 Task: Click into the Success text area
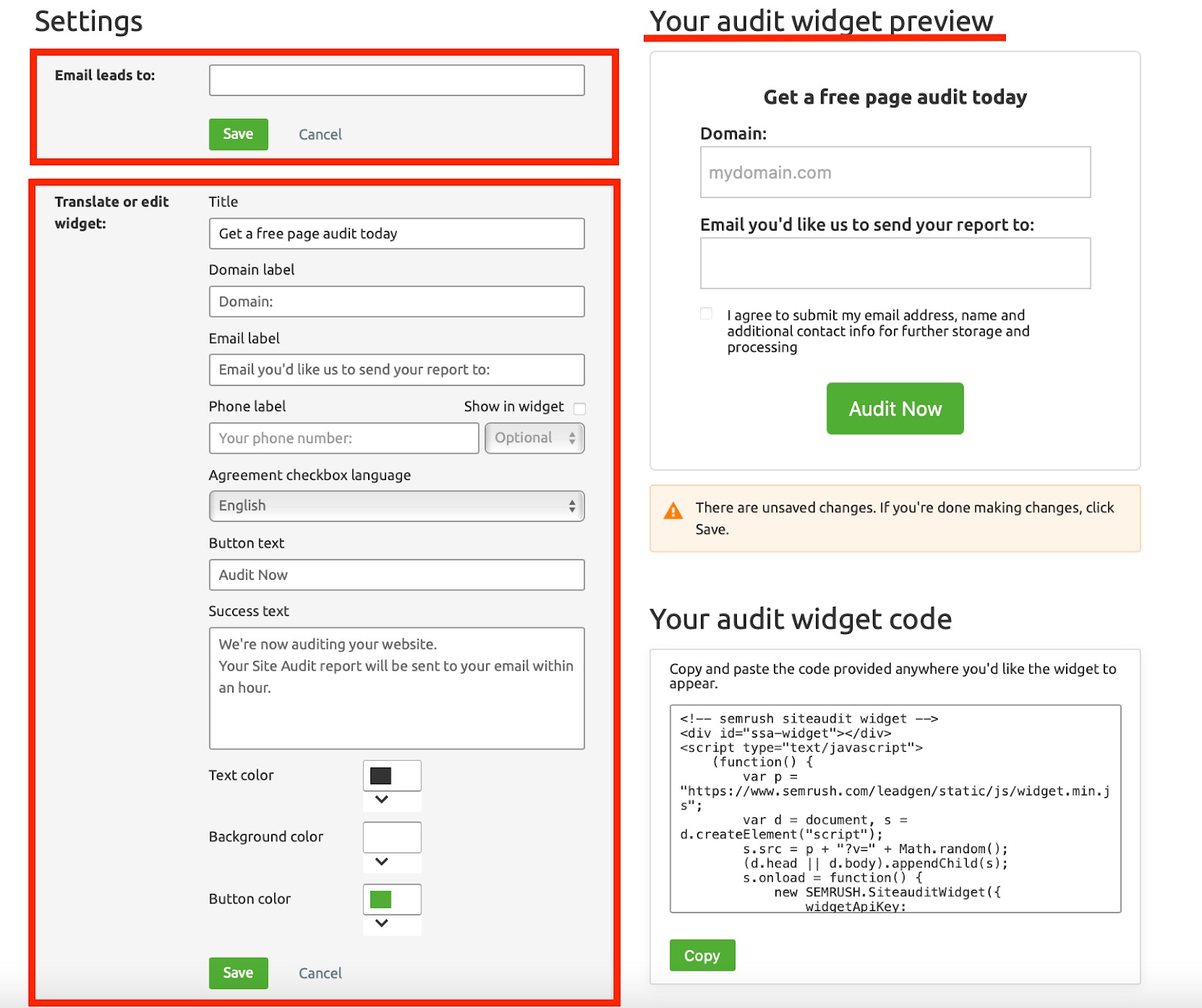pos(397,689)
